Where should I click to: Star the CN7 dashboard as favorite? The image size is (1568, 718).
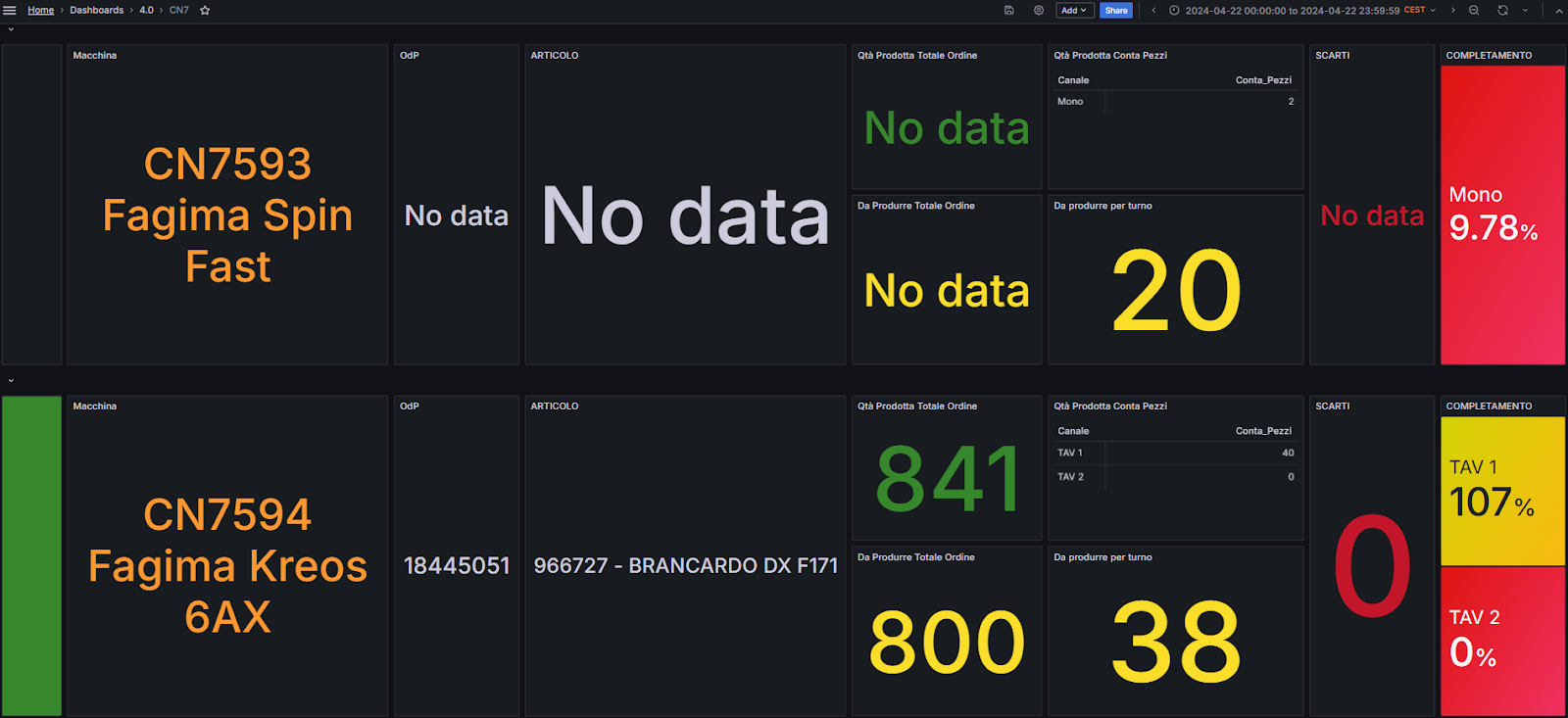205,10
